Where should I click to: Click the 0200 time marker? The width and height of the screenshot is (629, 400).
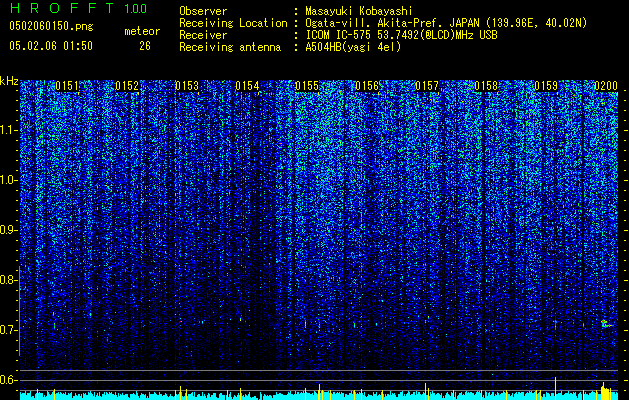pos(606,86)
